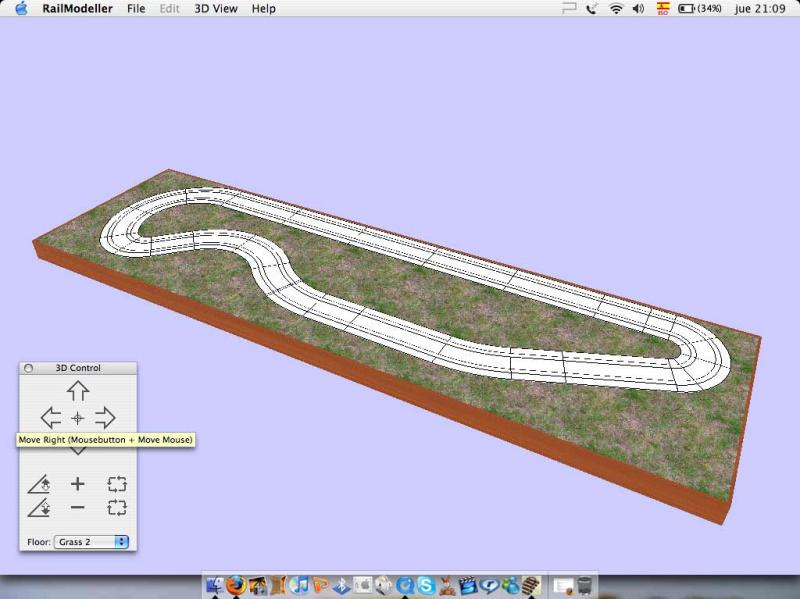Click the move right arrow in 3D Control

point(105,417)
